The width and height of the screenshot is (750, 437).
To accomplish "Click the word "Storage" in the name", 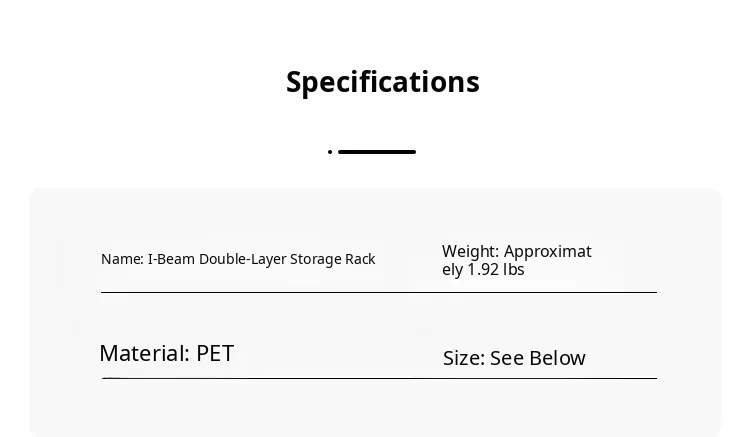I will tap(315, 259).
